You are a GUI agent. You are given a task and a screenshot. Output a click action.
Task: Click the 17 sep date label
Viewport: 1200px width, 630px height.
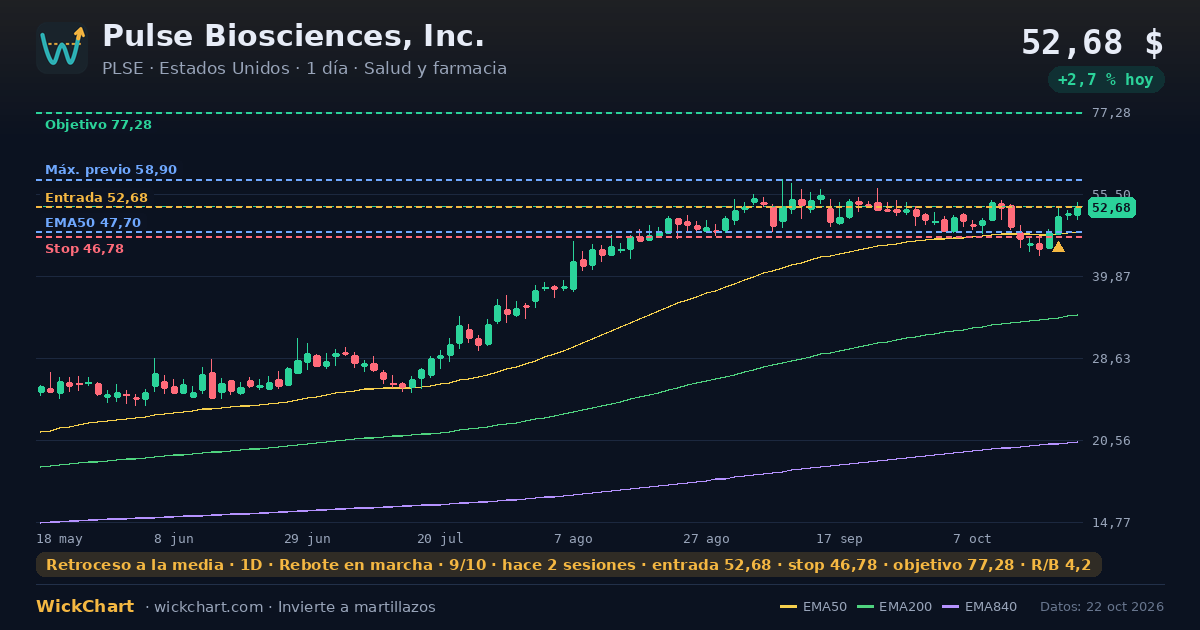[839, 538]
